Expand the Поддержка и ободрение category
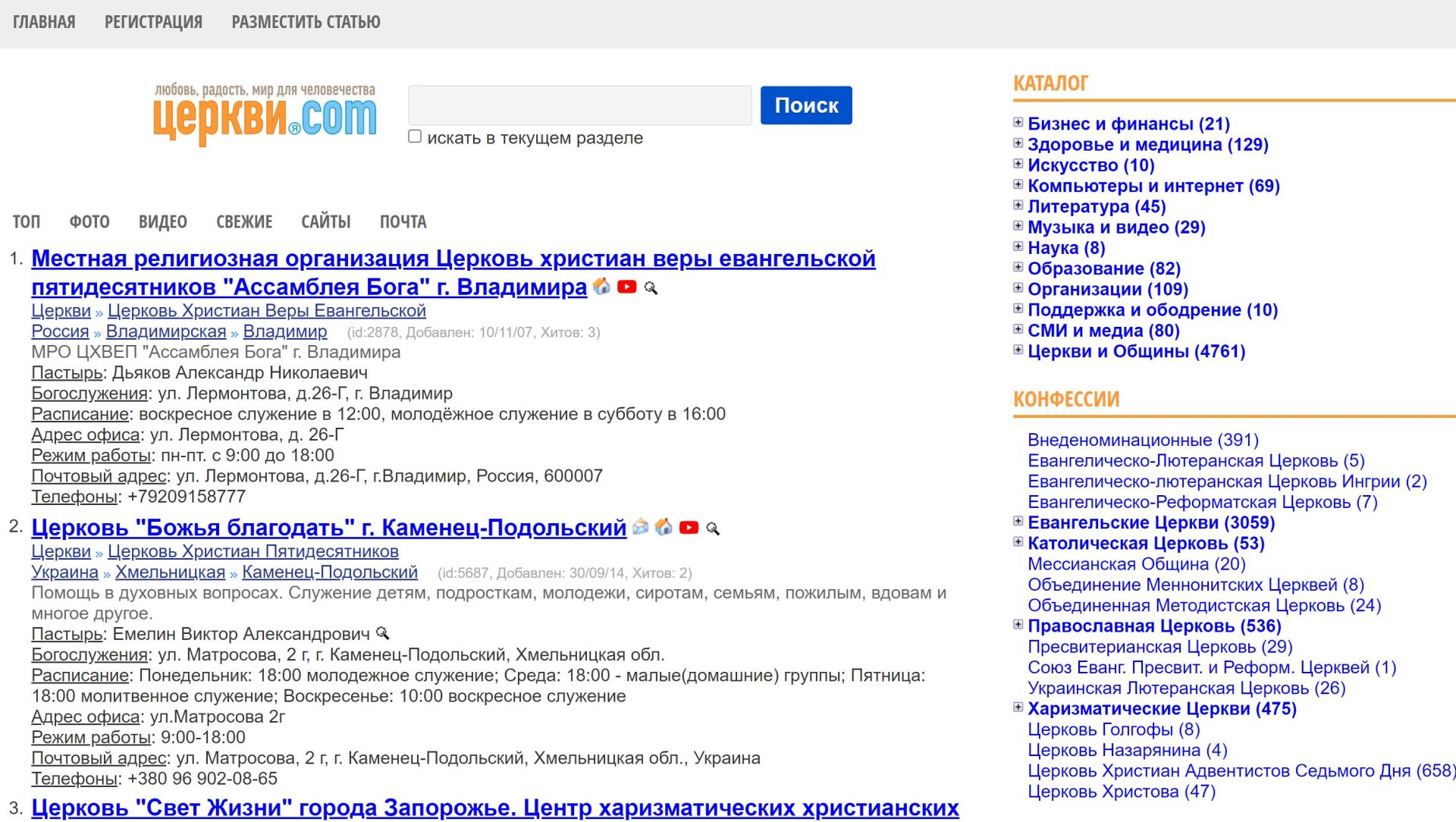The height and width of the screenshot is (822, 1456). coord(1018,308)
